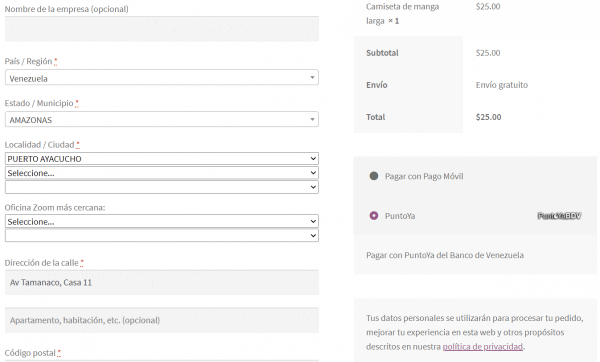Click the Camiseta de manga larga item
This screenshot has height=362, width=600.
[x=402, y=13]
